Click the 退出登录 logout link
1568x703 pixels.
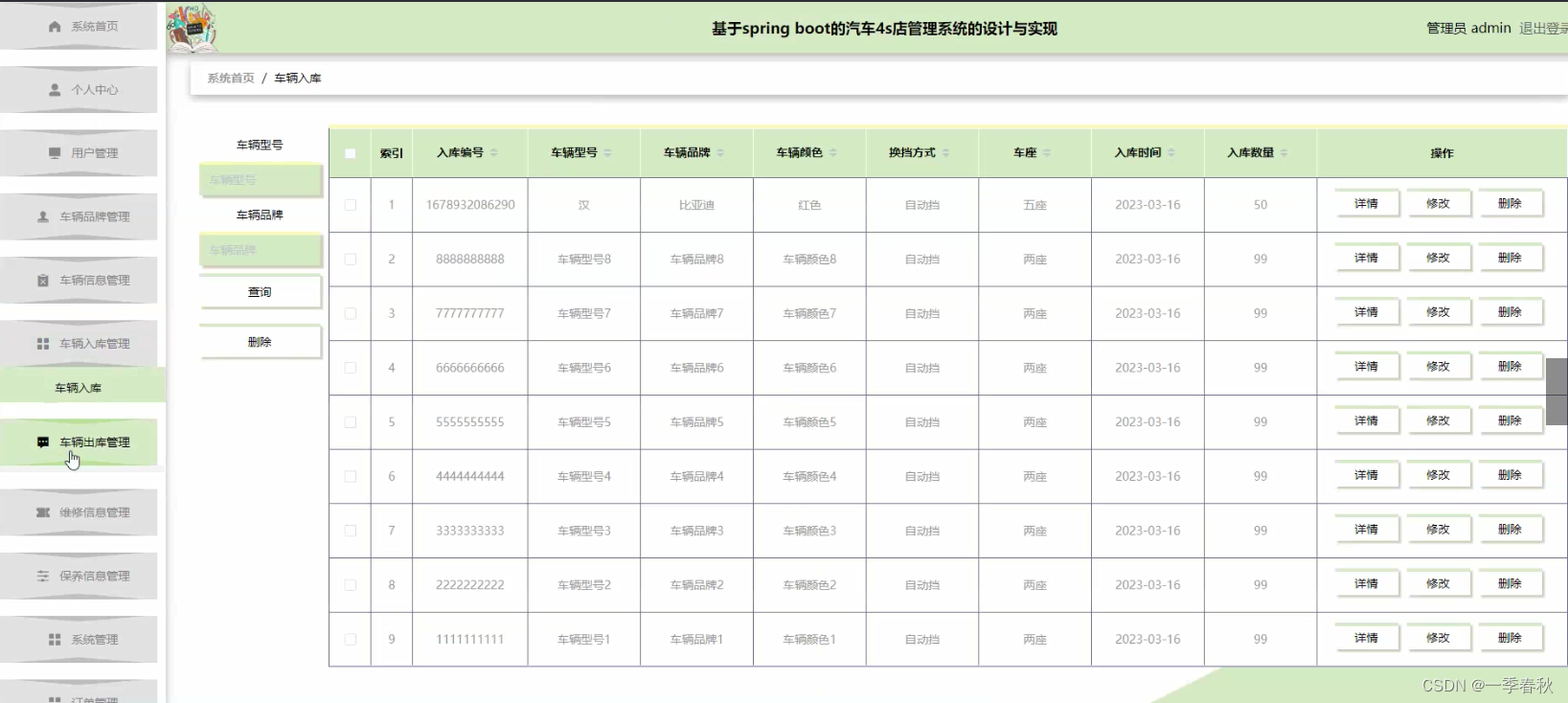pyautogui.click(x=1543, y=29)
